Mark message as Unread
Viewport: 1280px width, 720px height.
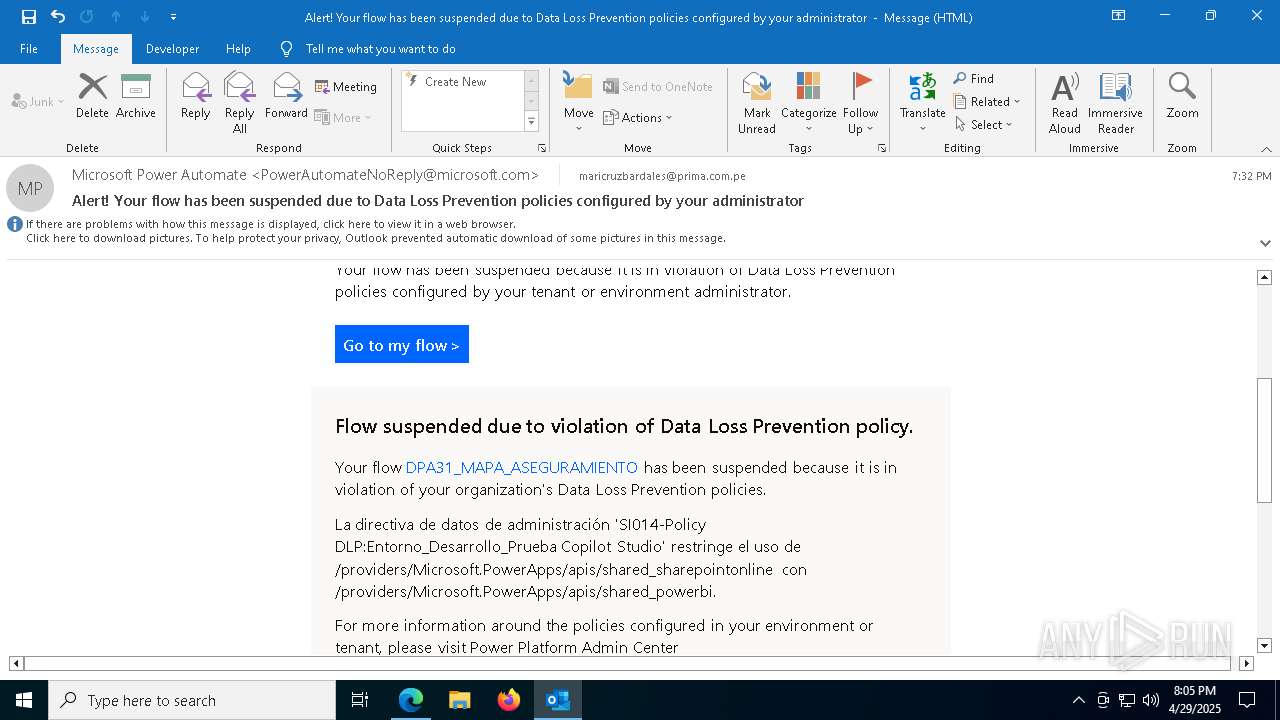(757, 102)
